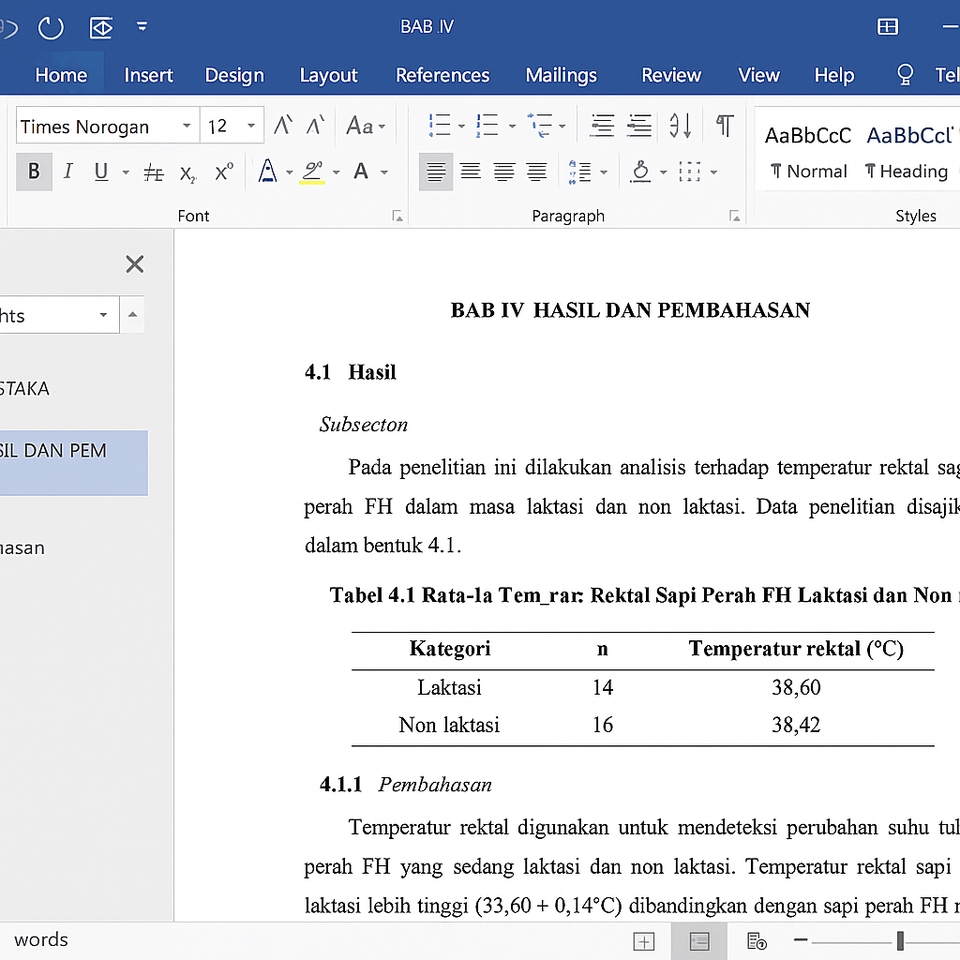The height and width of the screenshot is (960, 960).
Task: Apply the Heading style
Action: click(910, 151)
